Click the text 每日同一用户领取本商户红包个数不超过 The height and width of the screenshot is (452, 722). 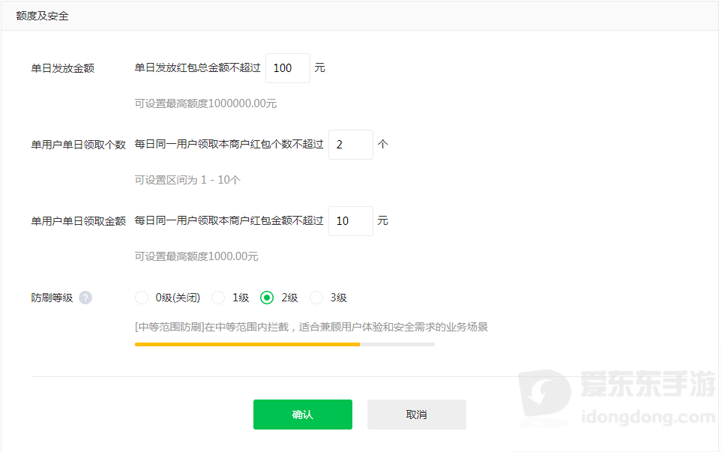click(229, 145)
